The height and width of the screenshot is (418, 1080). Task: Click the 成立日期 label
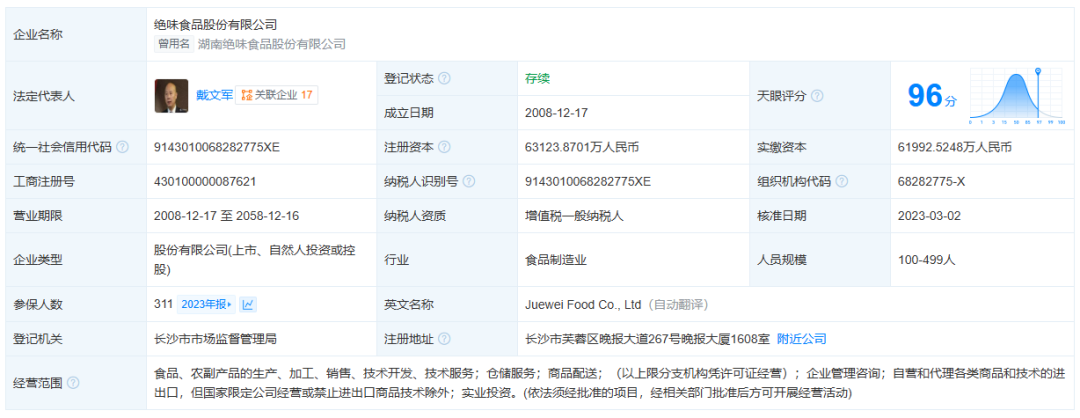click(409, 113)
